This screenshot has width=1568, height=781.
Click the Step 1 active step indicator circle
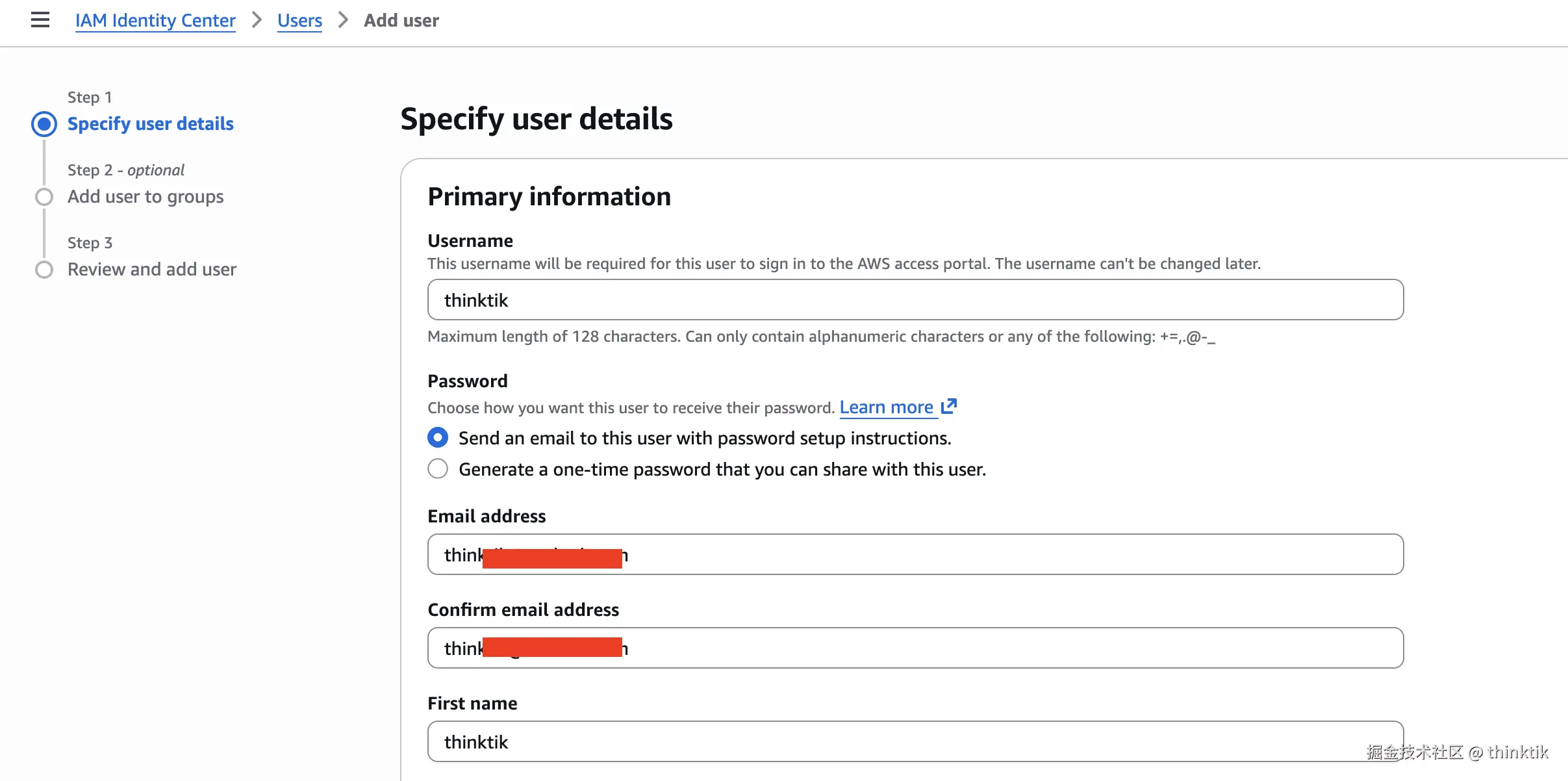point(44,124)
